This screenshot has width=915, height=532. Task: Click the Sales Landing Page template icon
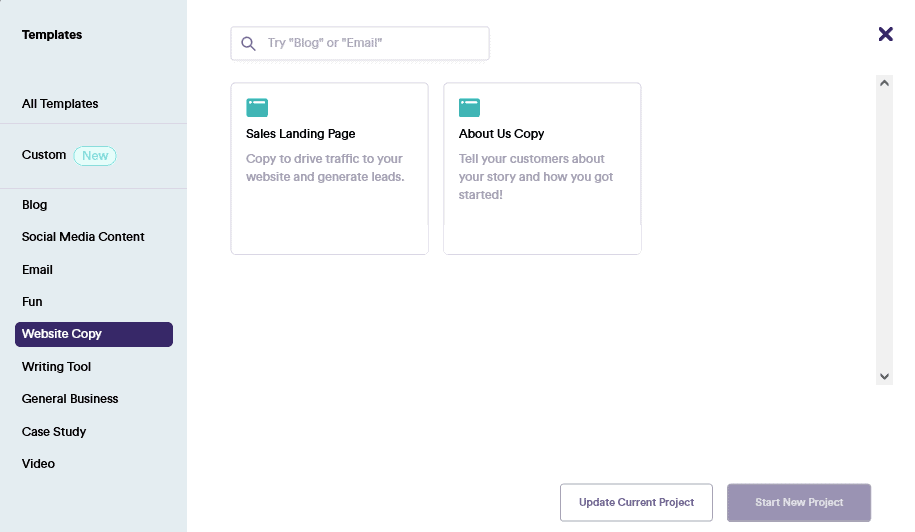point(257,107)
